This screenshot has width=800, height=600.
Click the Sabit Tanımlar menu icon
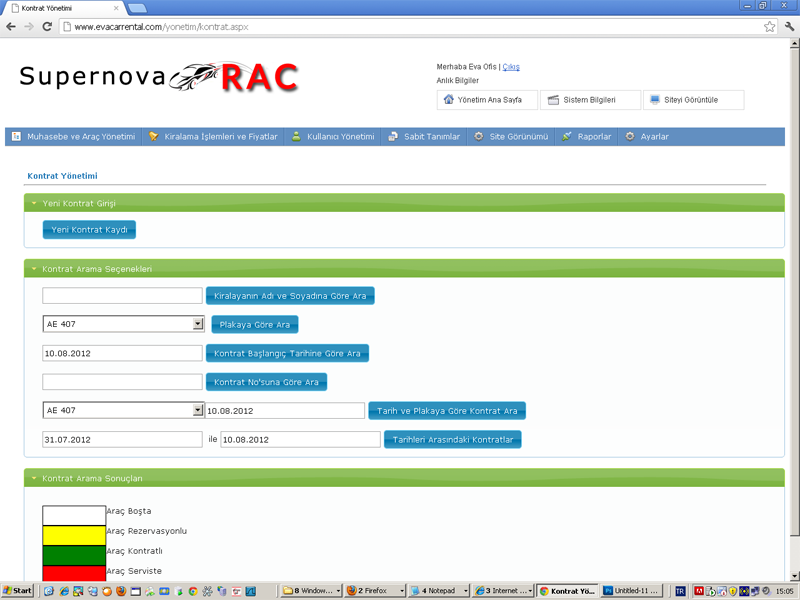point(393,136)
